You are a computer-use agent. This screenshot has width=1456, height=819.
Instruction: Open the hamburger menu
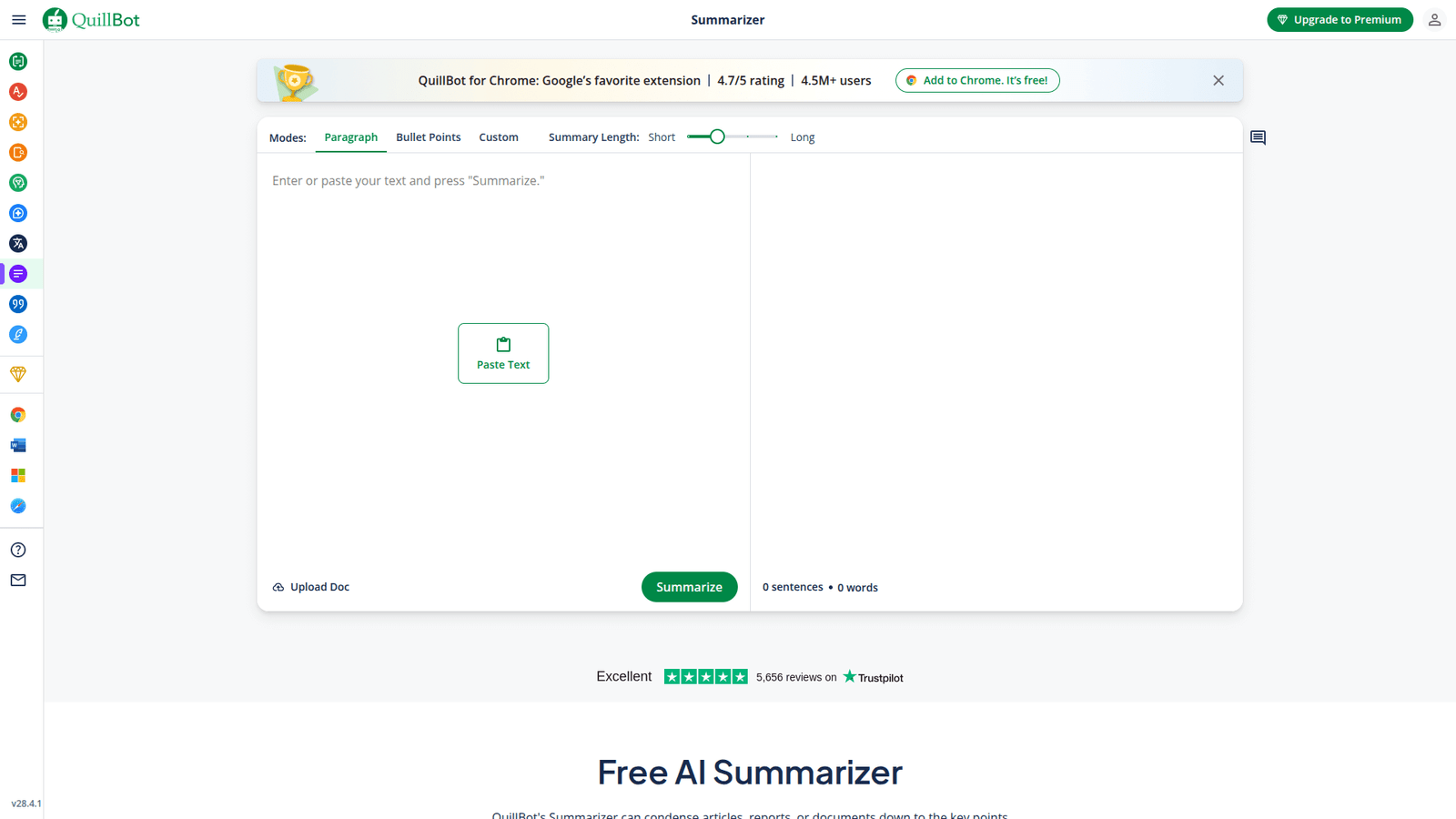point(18,20)
